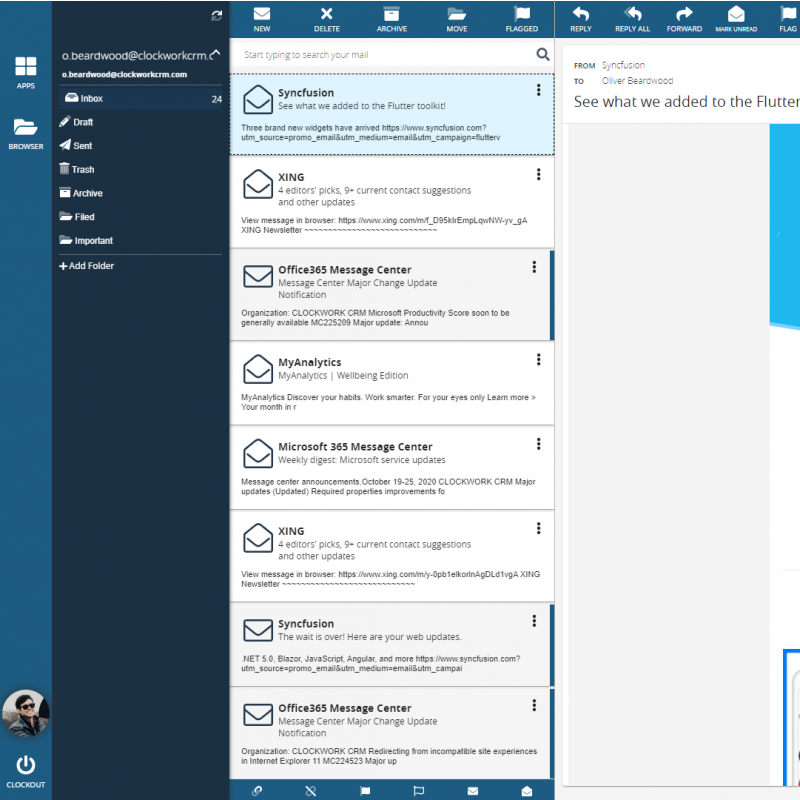
Task: Click the ARCHIVE toolbar button
Action: point(391,19)
